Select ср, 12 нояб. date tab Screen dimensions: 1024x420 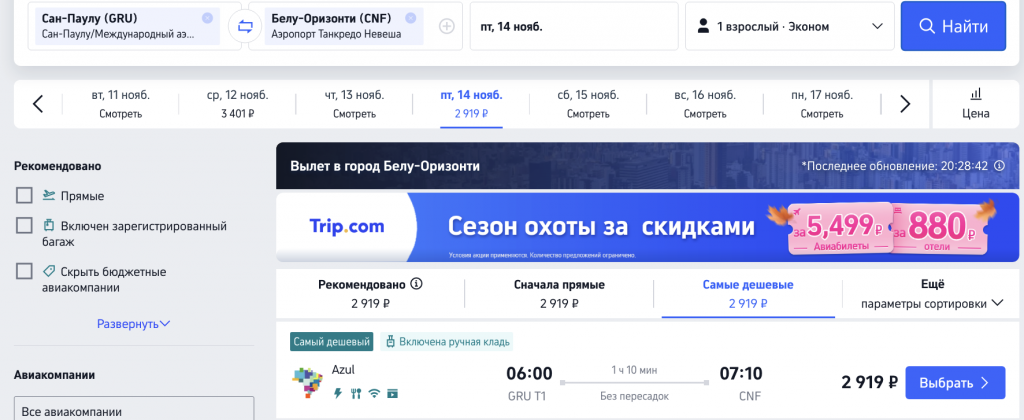click(237, 104)
